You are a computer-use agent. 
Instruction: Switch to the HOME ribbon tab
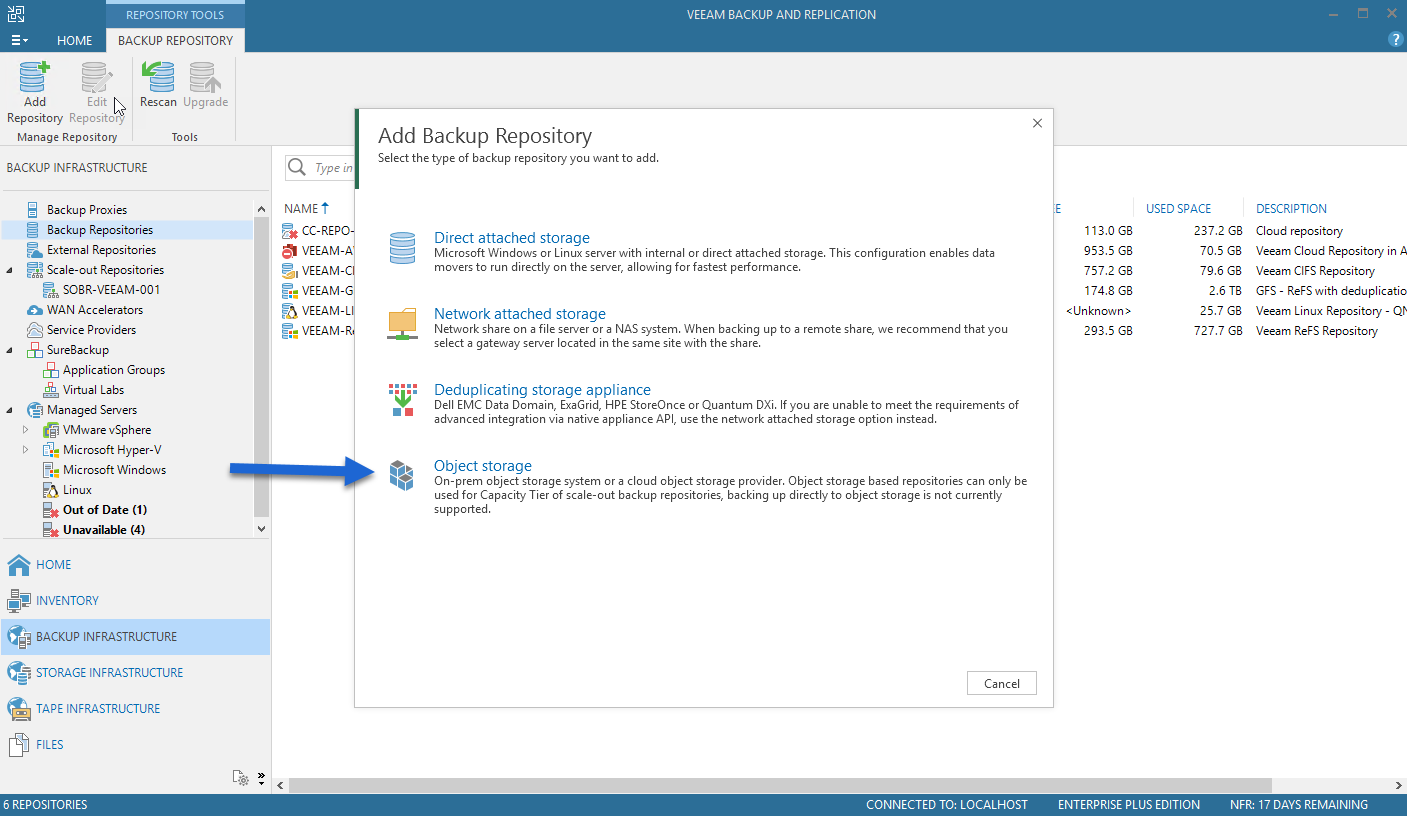[75, 41]
